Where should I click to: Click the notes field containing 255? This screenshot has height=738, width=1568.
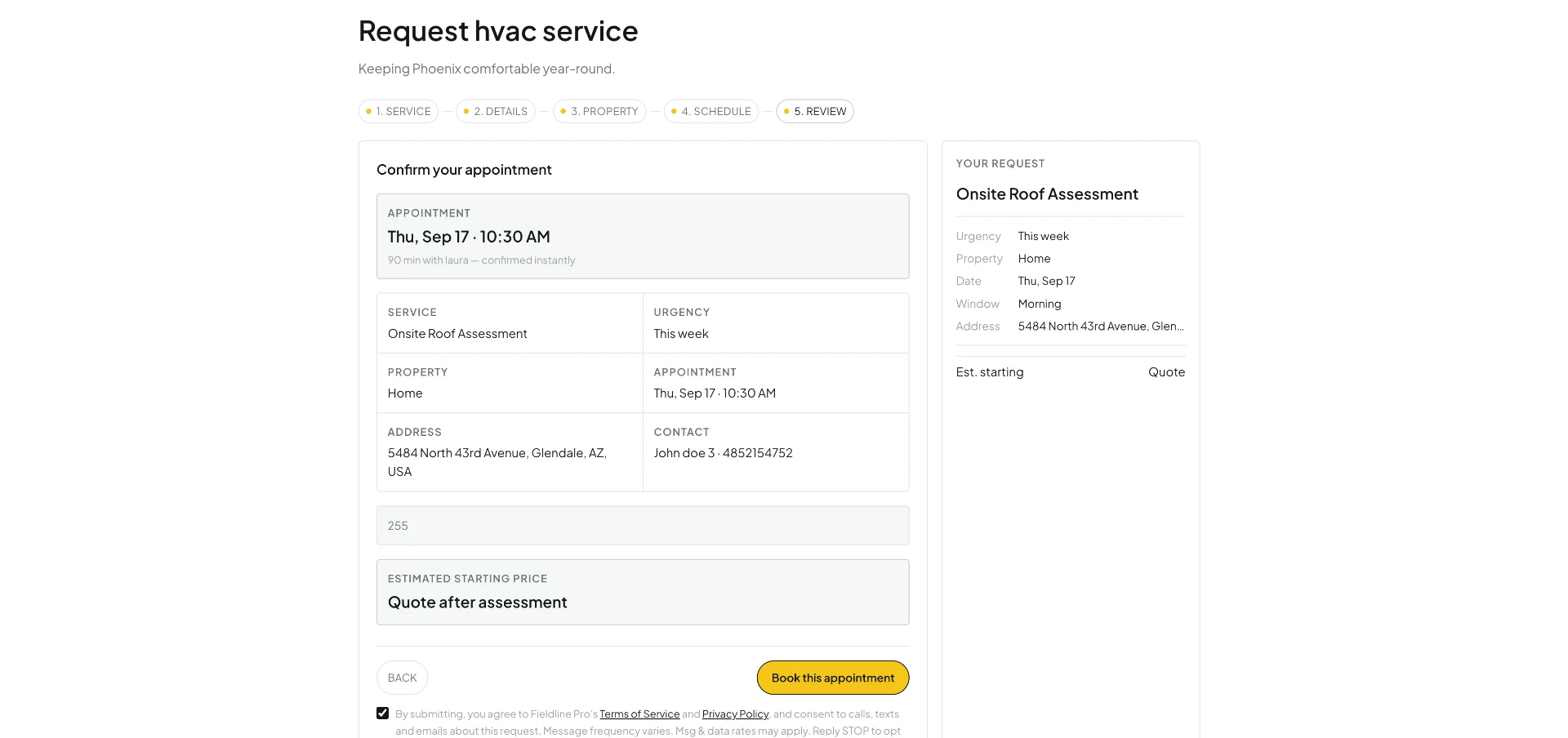[x=643, y=526]
